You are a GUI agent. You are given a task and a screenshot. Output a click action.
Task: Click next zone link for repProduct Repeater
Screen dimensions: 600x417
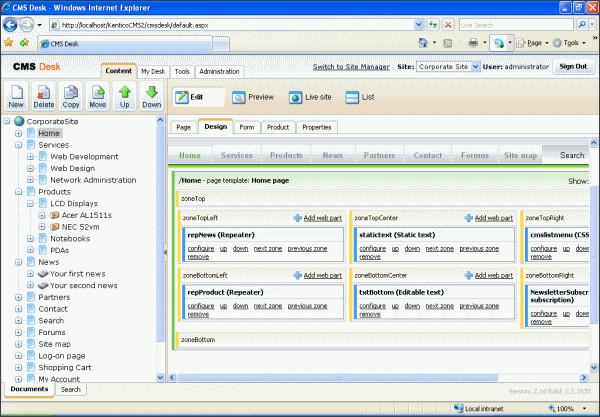tap(268, 306)
